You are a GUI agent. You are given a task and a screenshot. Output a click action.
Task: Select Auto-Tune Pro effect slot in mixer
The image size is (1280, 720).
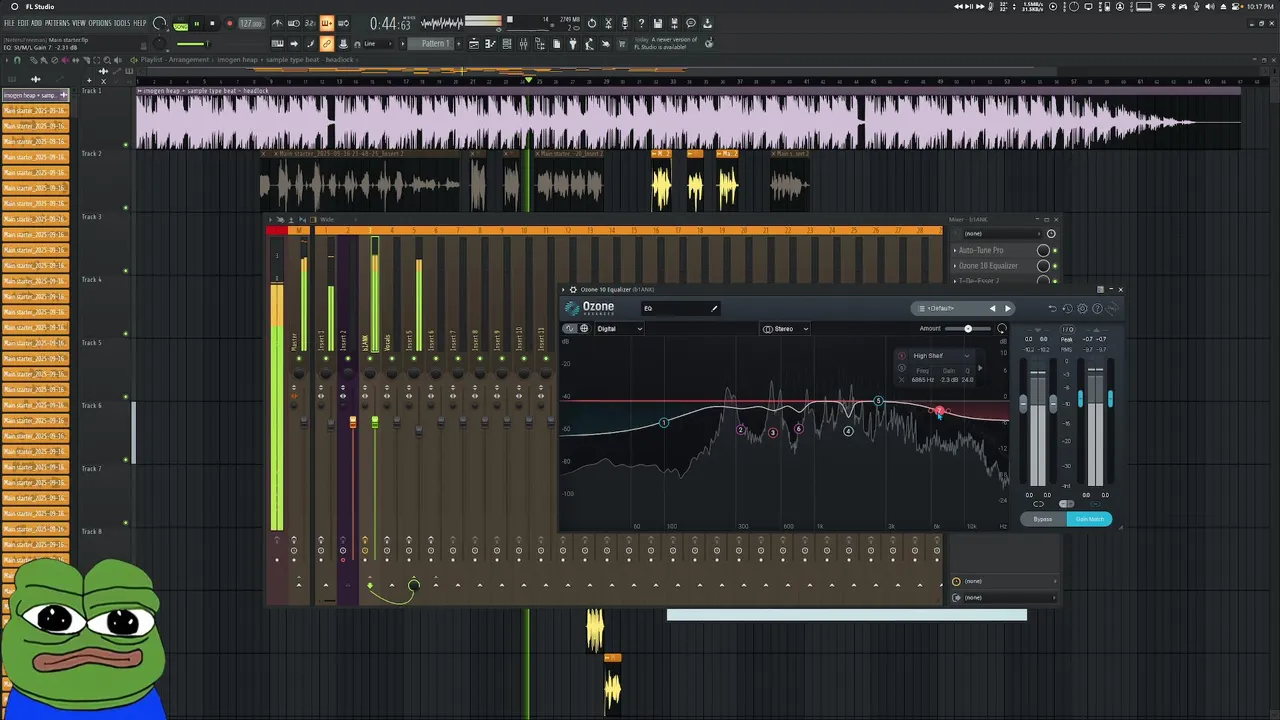coord(981,250)
